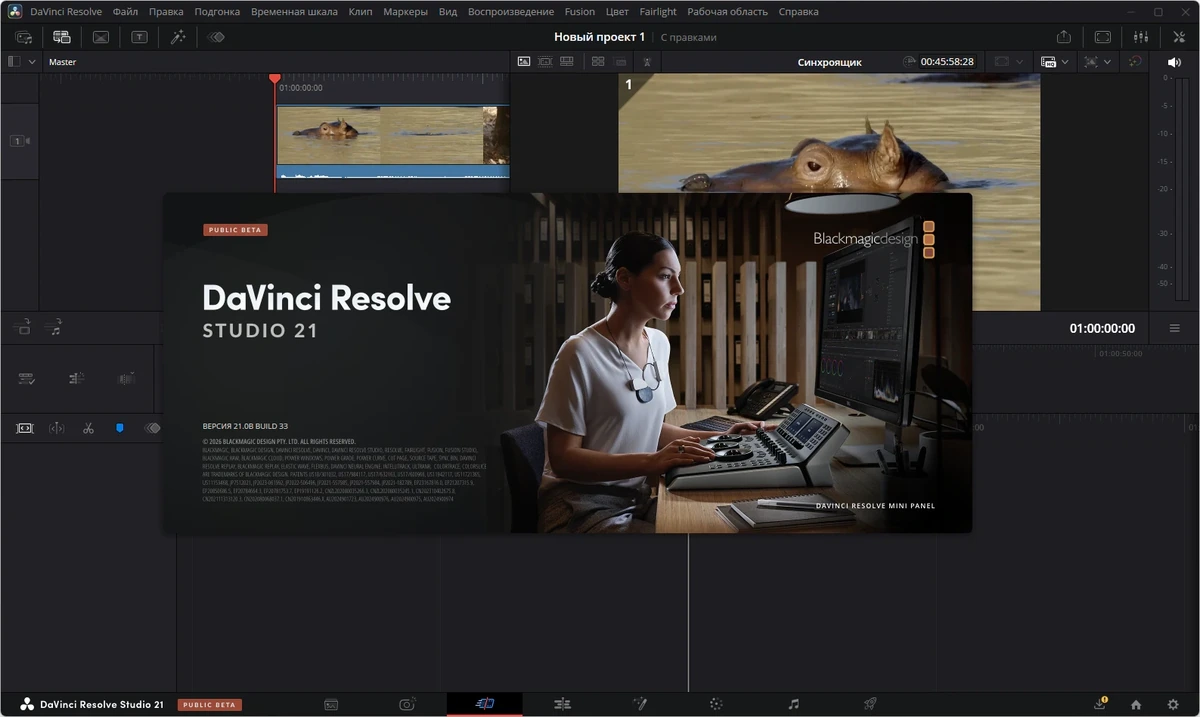Open the Color page
This screenshot has width=1200, height=717.
tap(716, 704)
